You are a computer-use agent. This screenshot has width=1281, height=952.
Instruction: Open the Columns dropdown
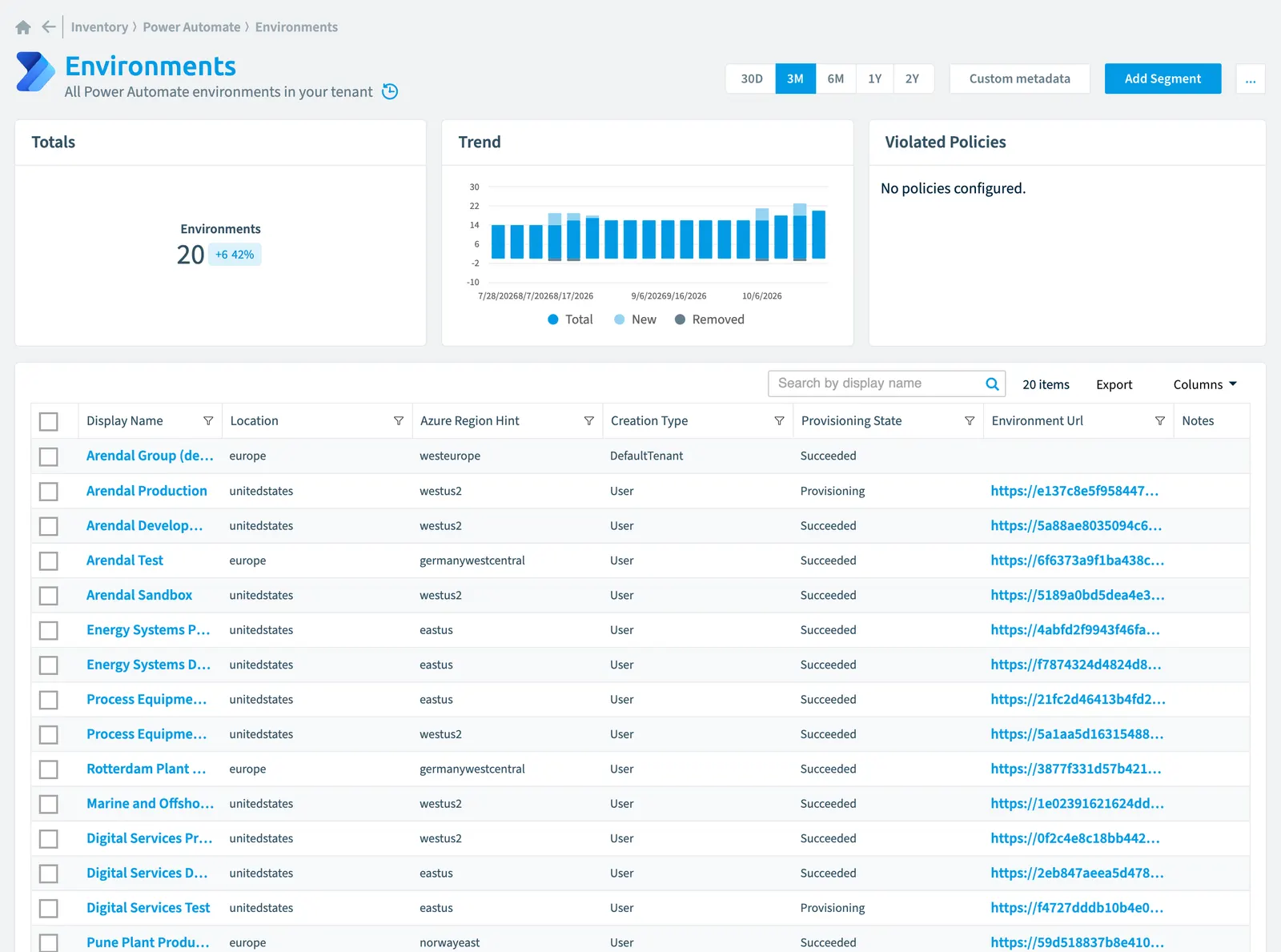(x=1205, y=384)
